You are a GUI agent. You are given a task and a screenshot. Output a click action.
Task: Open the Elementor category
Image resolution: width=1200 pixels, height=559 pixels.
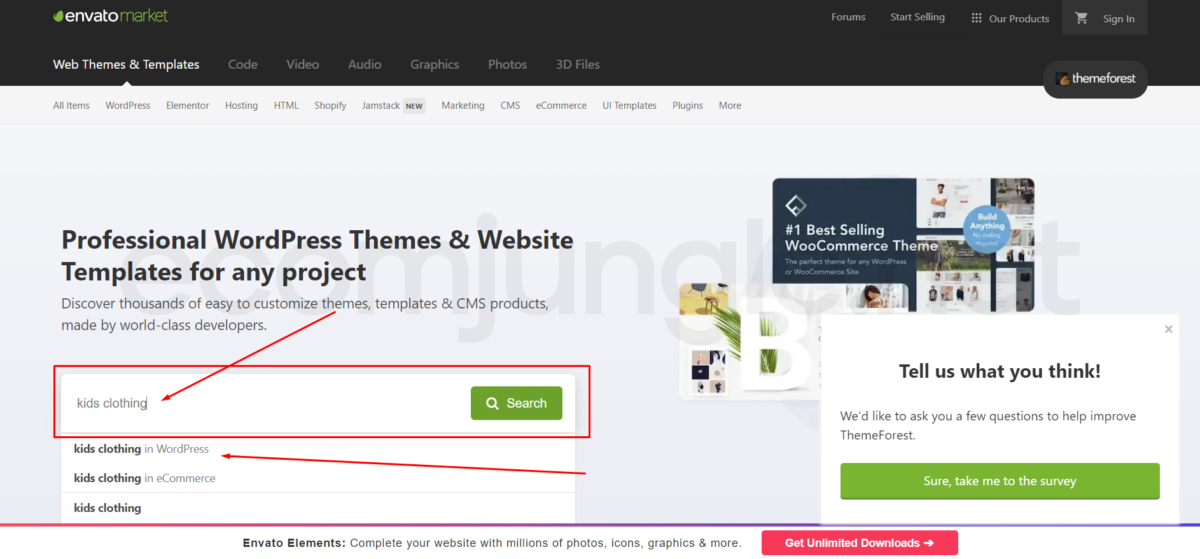[x=187, y=105]
